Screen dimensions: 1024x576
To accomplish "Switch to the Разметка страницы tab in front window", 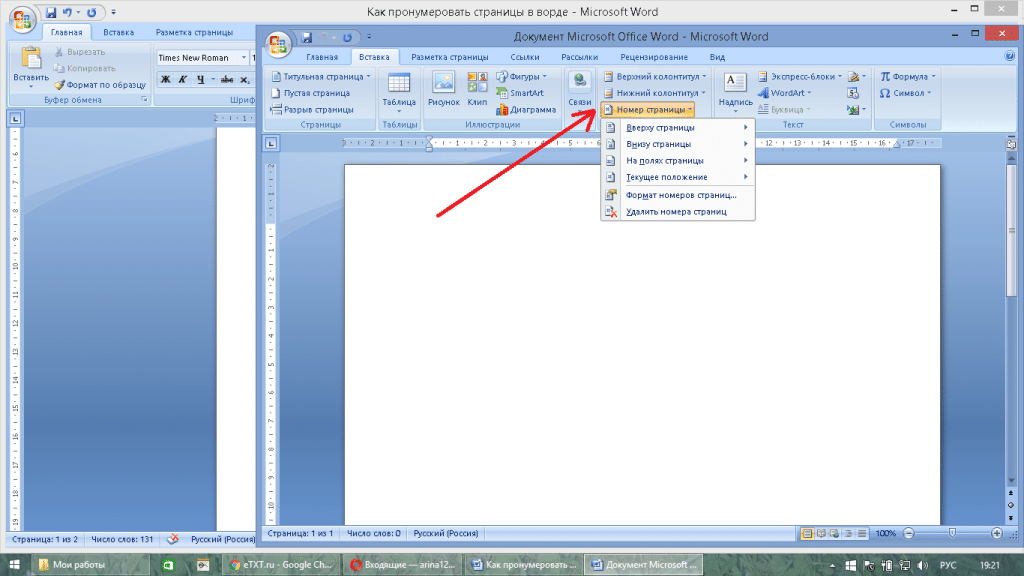I will pos(449,57).
